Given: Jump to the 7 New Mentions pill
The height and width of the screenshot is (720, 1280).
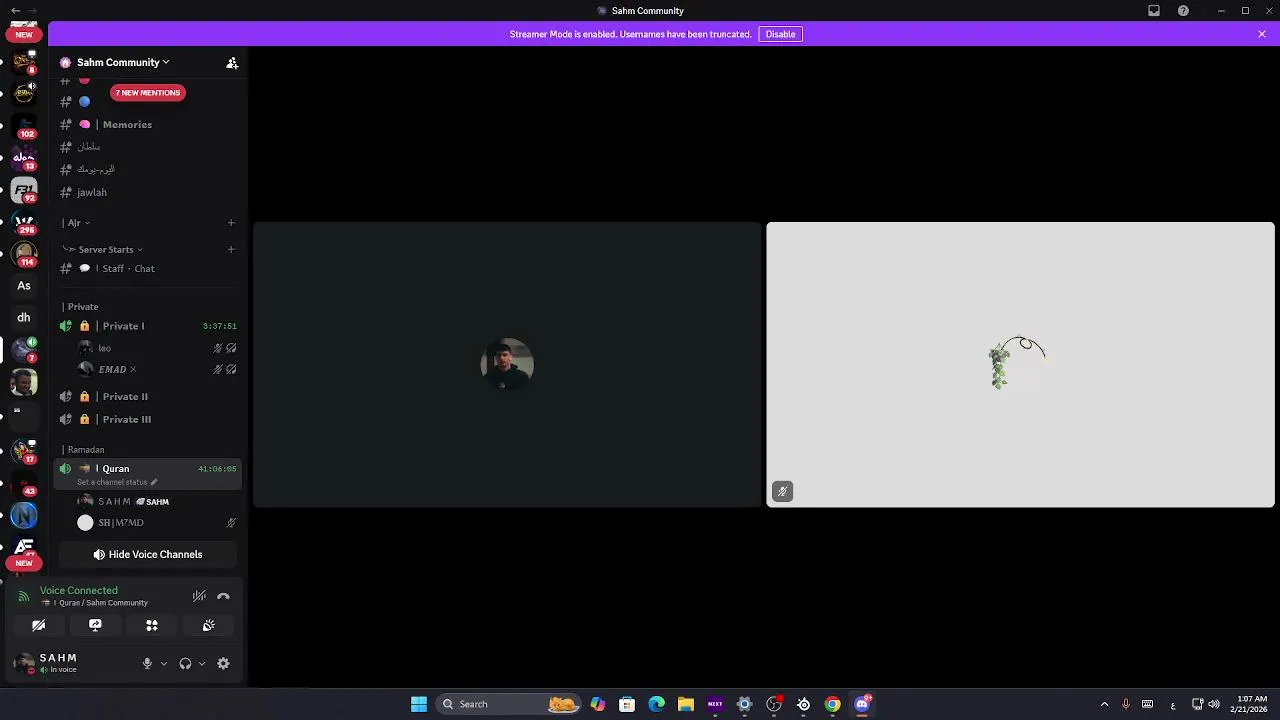Looking at the screenshot, I should 147,93.
